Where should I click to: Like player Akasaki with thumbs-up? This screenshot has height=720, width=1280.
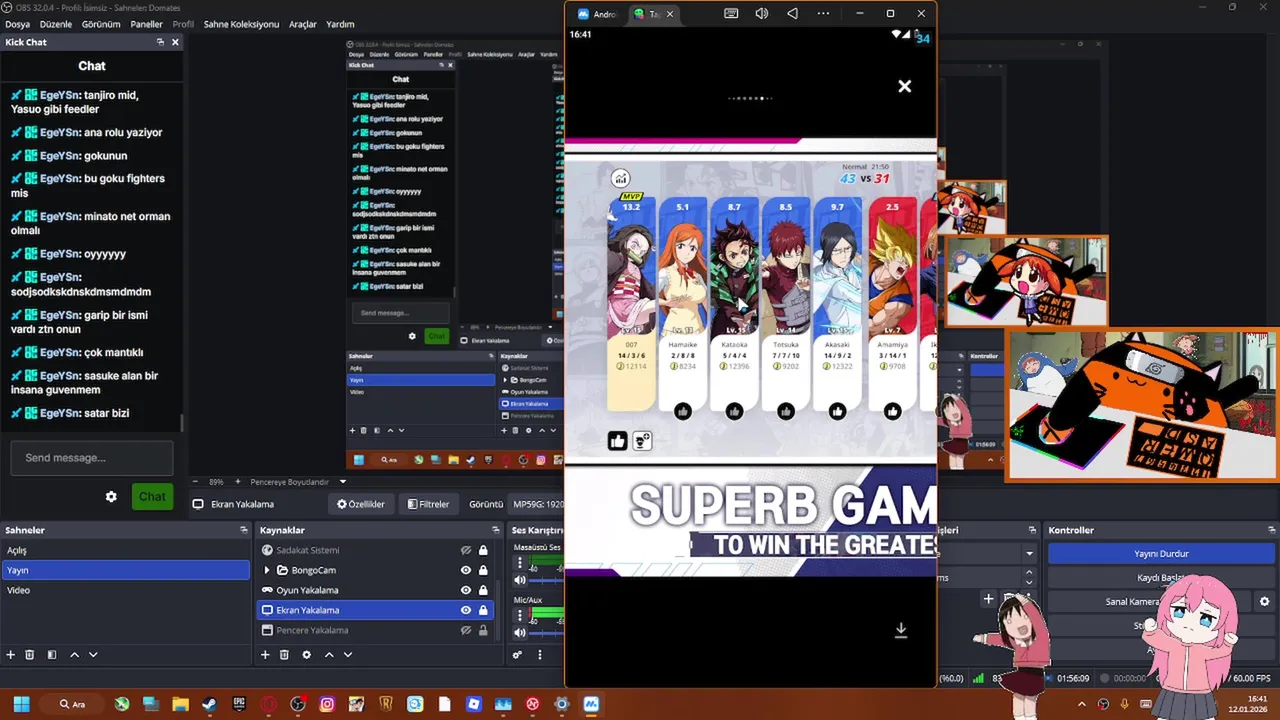837,411
